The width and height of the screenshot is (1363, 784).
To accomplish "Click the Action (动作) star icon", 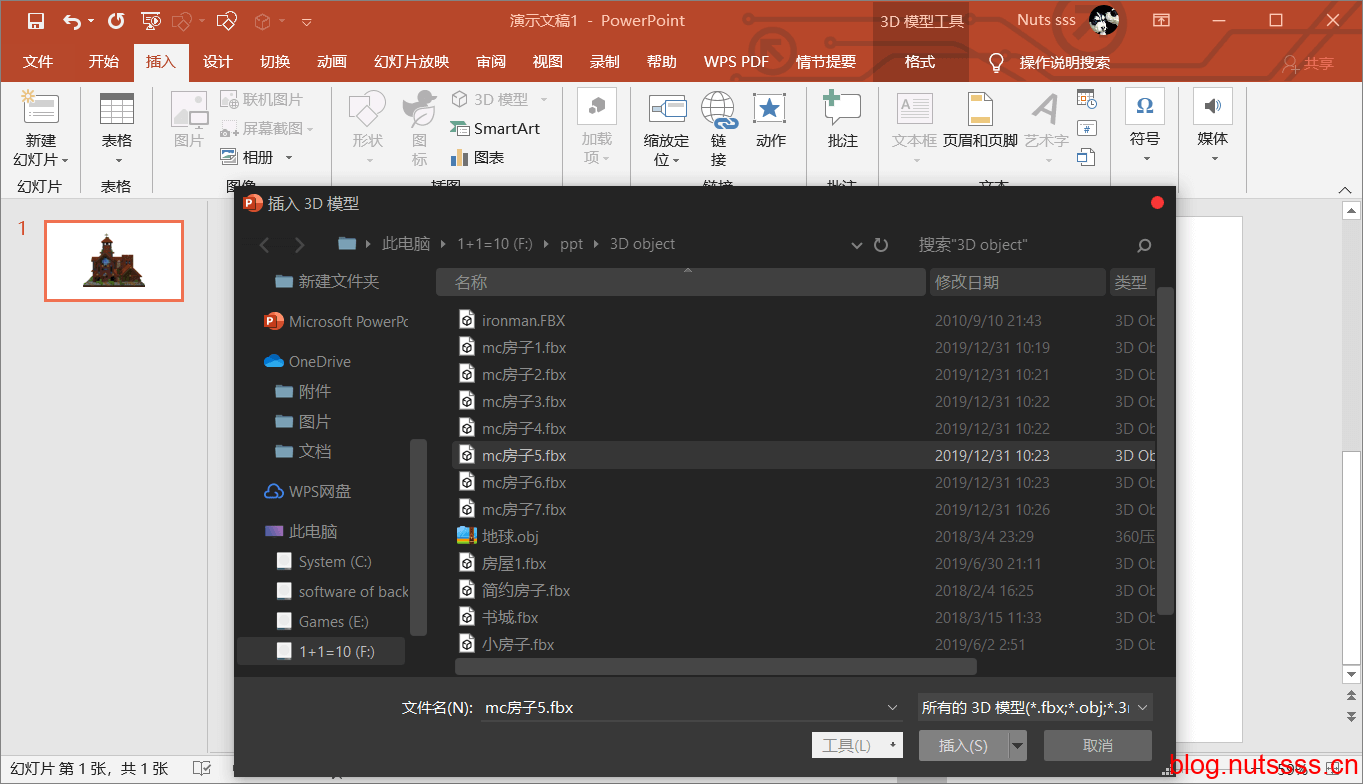I will click(770, 108).
